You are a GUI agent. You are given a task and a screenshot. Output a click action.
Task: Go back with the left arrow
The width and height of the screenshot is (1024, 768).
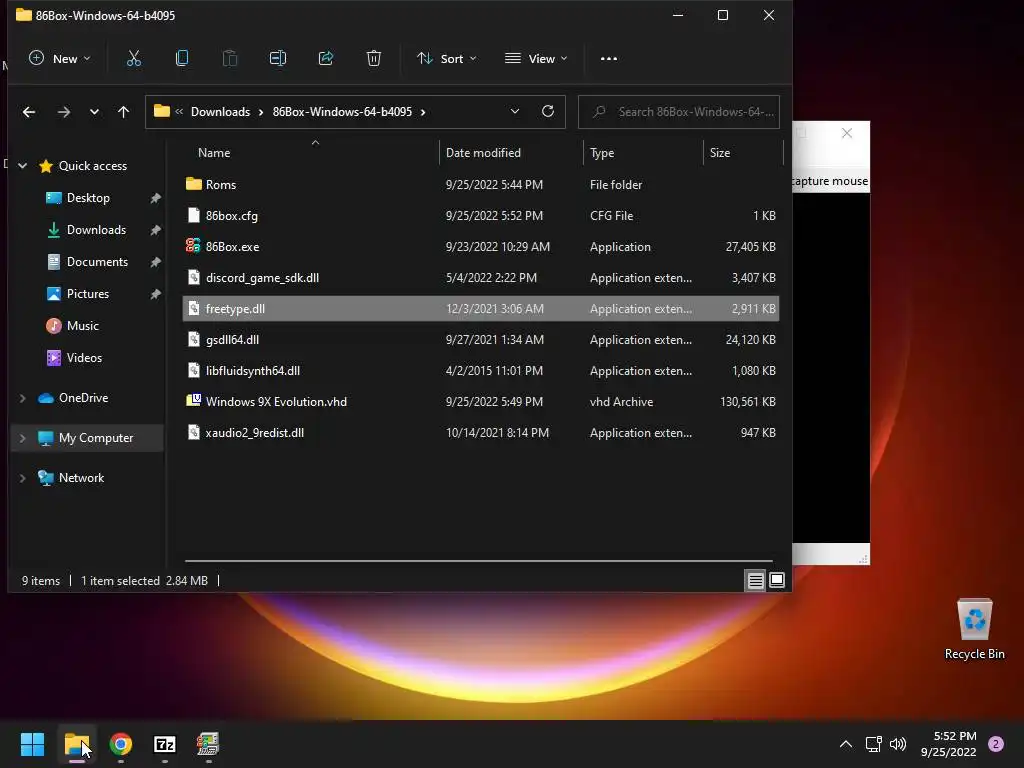29,112
